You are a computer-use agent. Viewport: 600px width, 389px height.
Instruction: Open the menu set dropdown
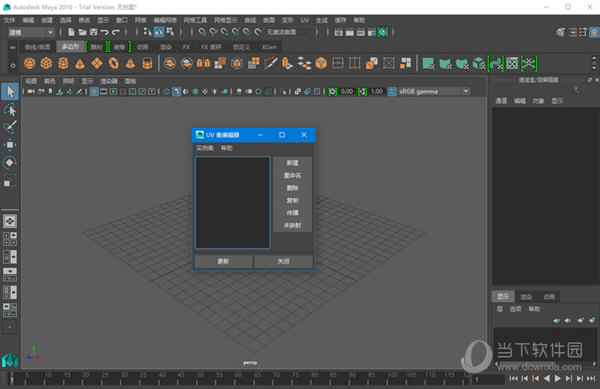(31, 33)
